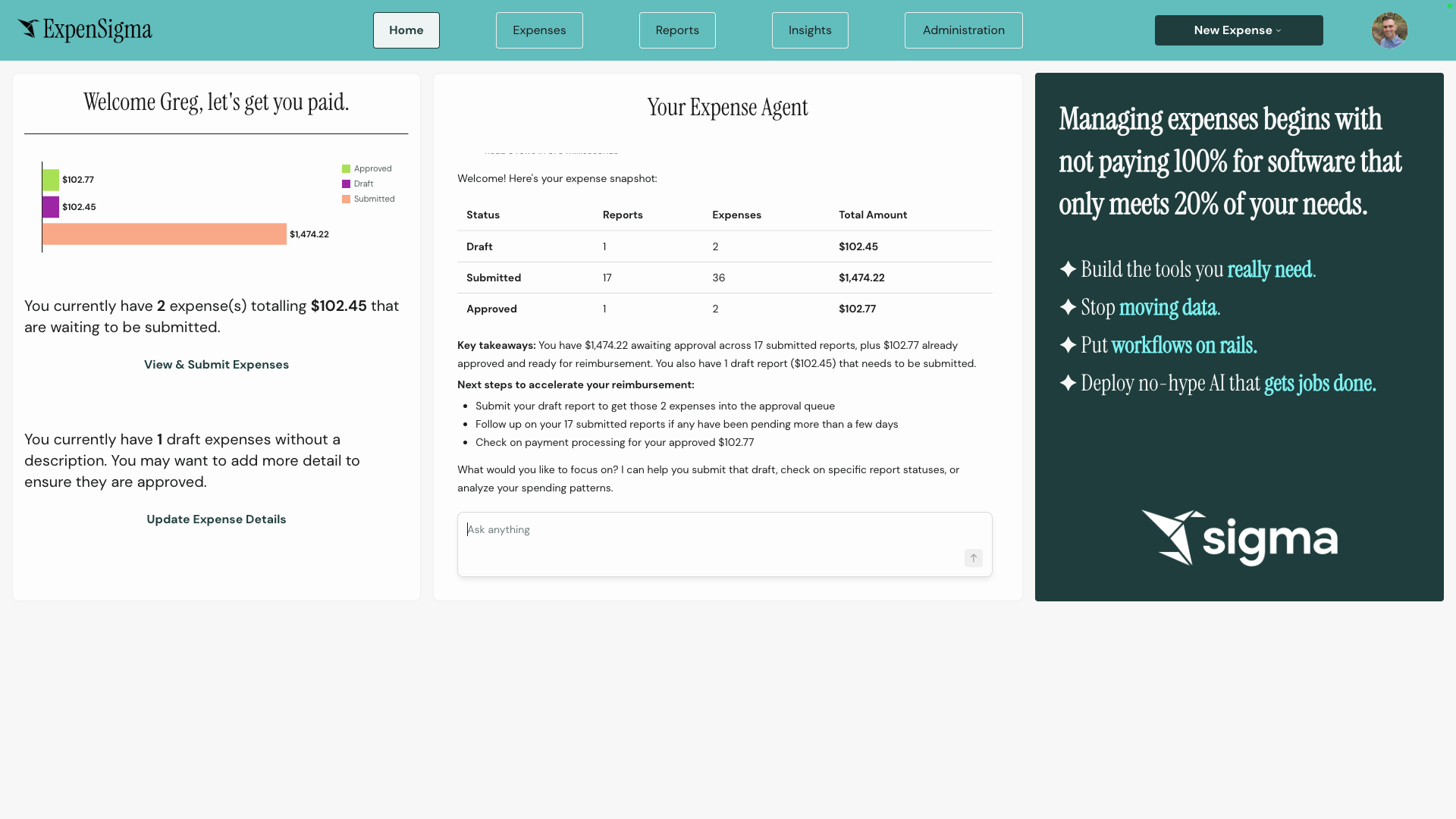The height and width of the screenshot is (819, 1456).
Task: Focus the Ask anything input
Action: [713, 531]
